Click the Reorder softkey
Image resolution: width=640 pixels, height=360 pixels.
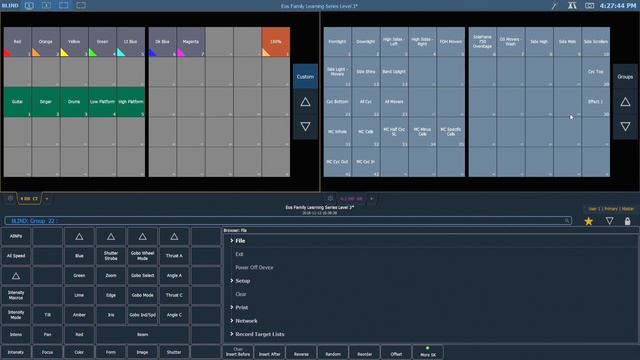(x=364, y=353)
